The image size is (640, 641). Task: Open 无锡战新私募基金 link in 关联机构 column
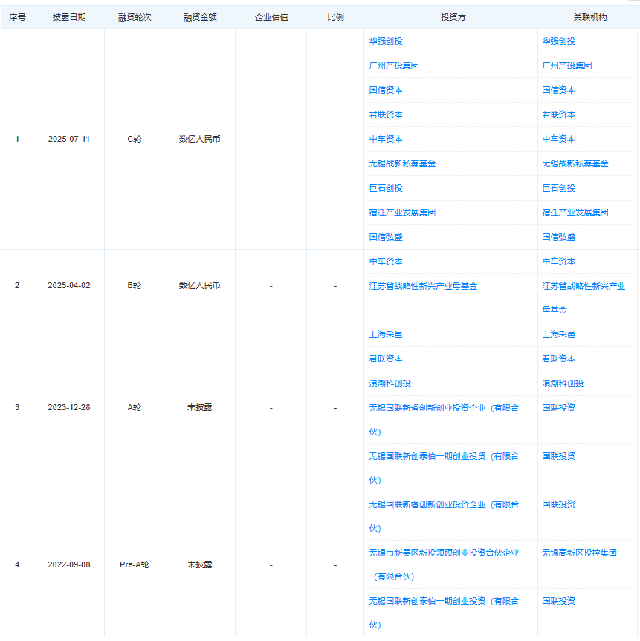[575, 164]
